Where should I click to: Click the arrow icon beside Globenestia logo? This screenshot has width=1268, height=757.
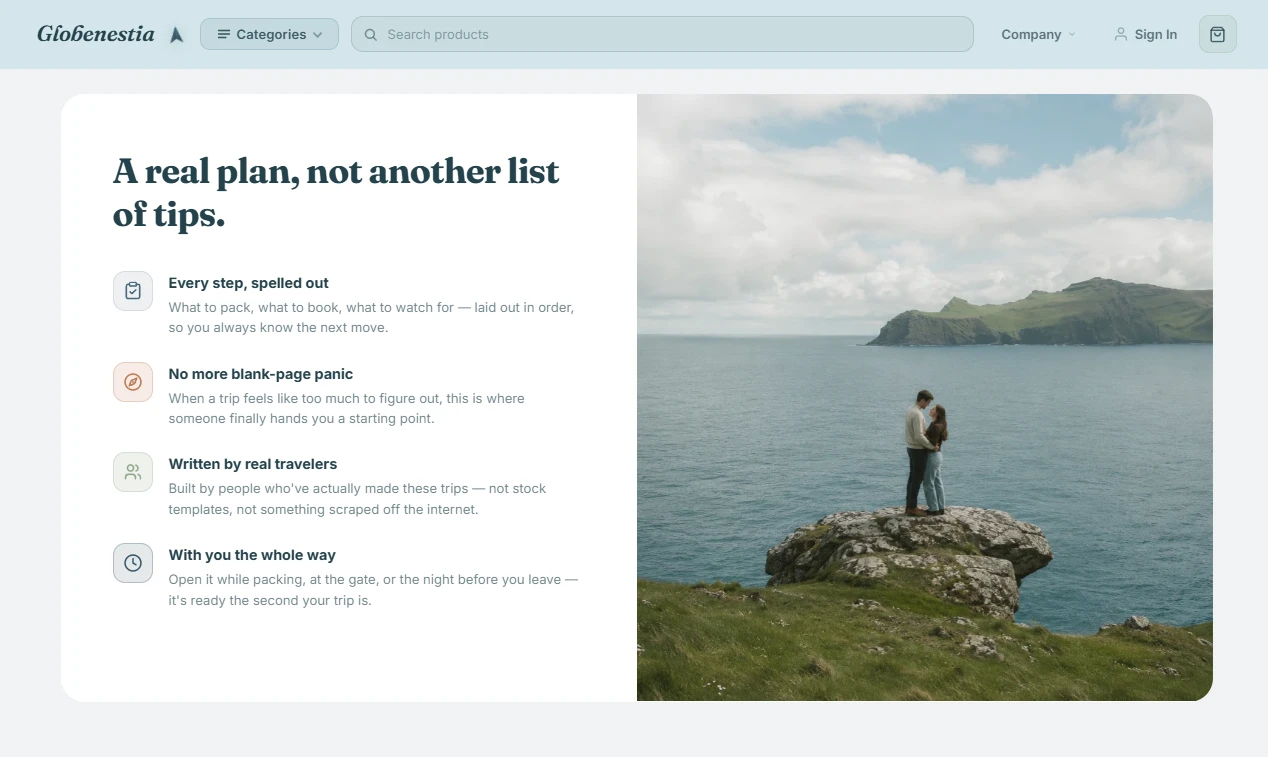(x=177, y=35)
